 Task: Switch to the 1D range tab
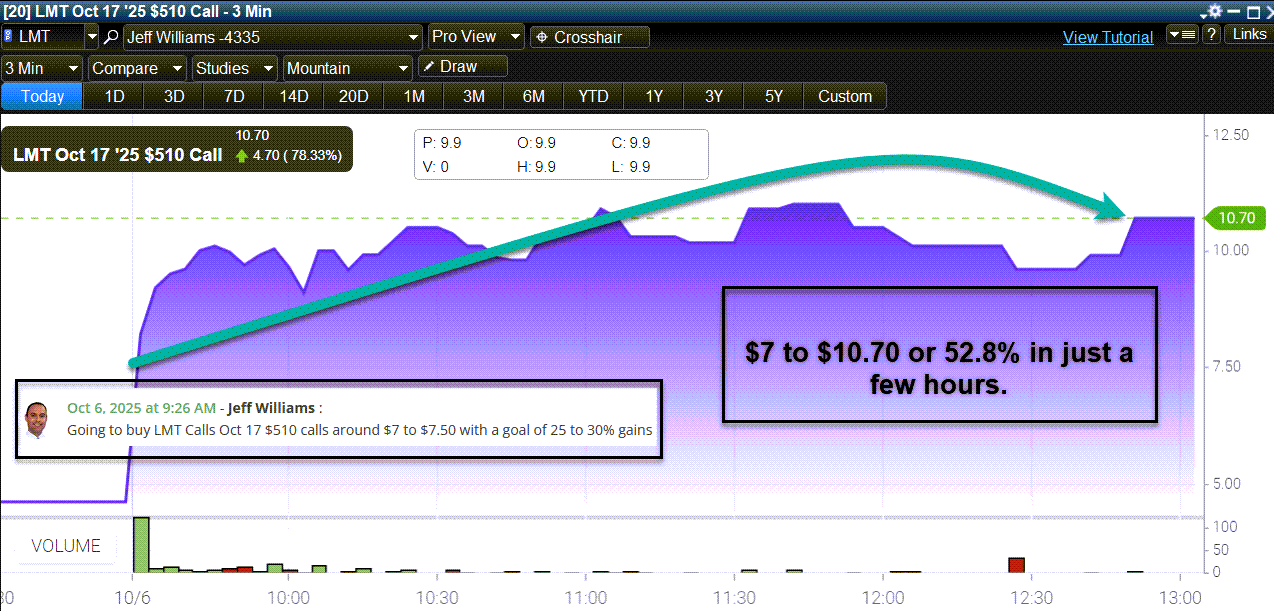(115, 97)
